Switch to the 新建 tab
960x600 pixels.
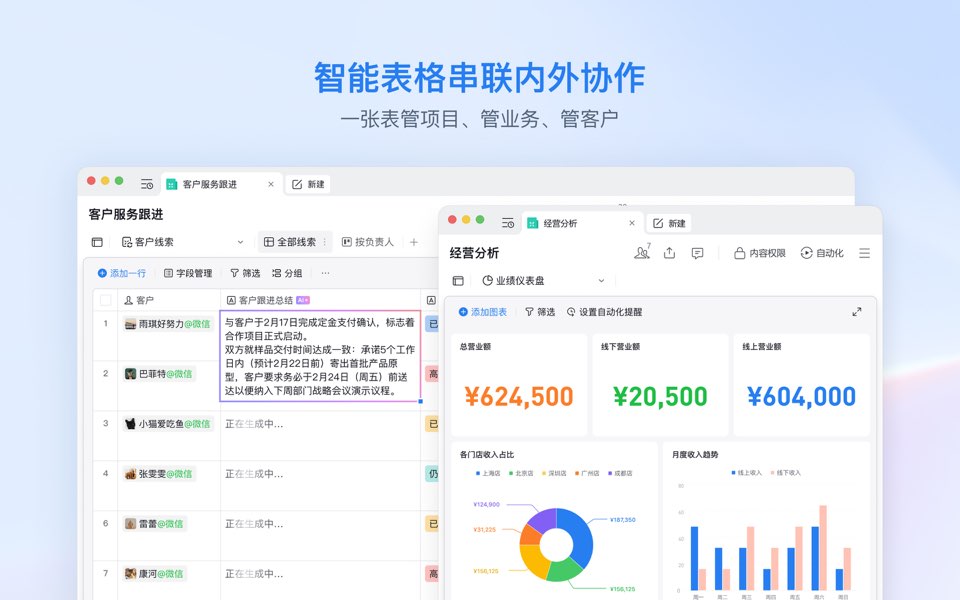[x=308, y=184]
